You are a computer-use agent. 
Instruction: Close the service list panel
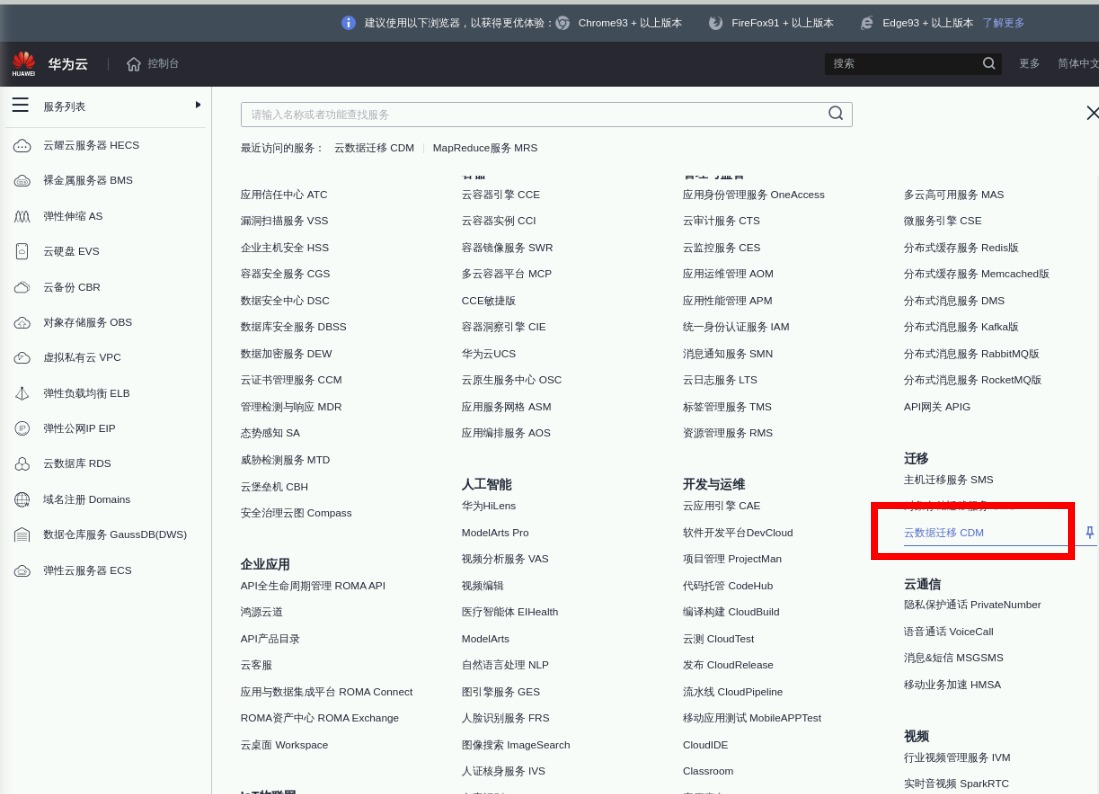pyautogui.click(x=1091, y=114)
